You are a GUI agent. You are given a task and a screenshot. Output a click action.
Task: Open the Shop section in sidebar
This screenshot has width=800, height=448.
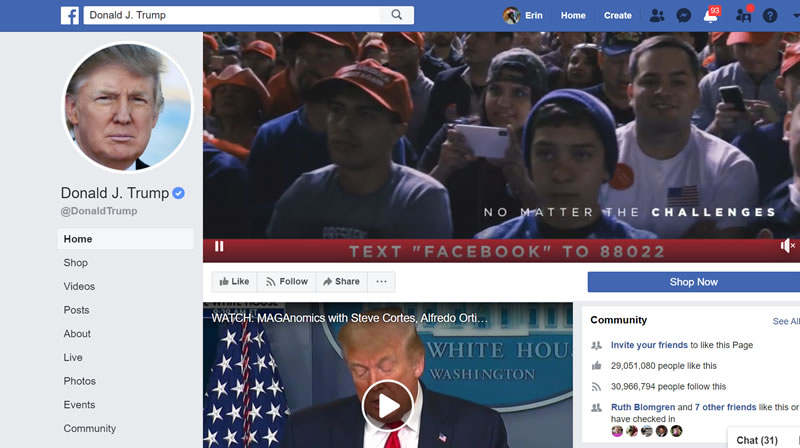coord(76,263)
